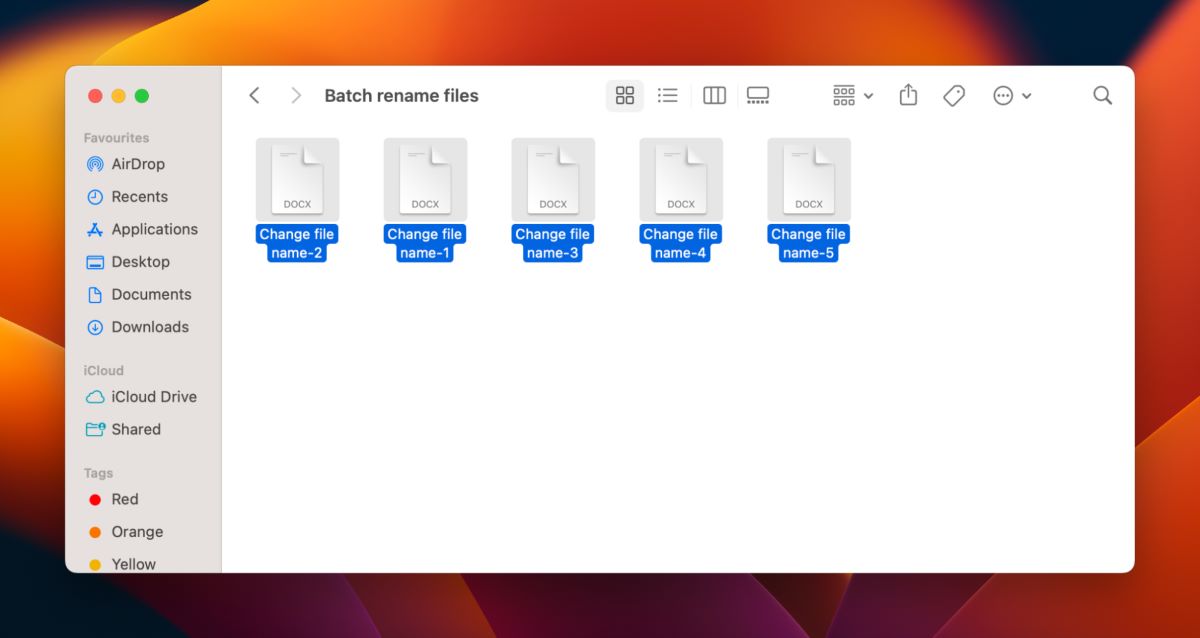Open Finder search with magnifier icon

[1102, 95]
